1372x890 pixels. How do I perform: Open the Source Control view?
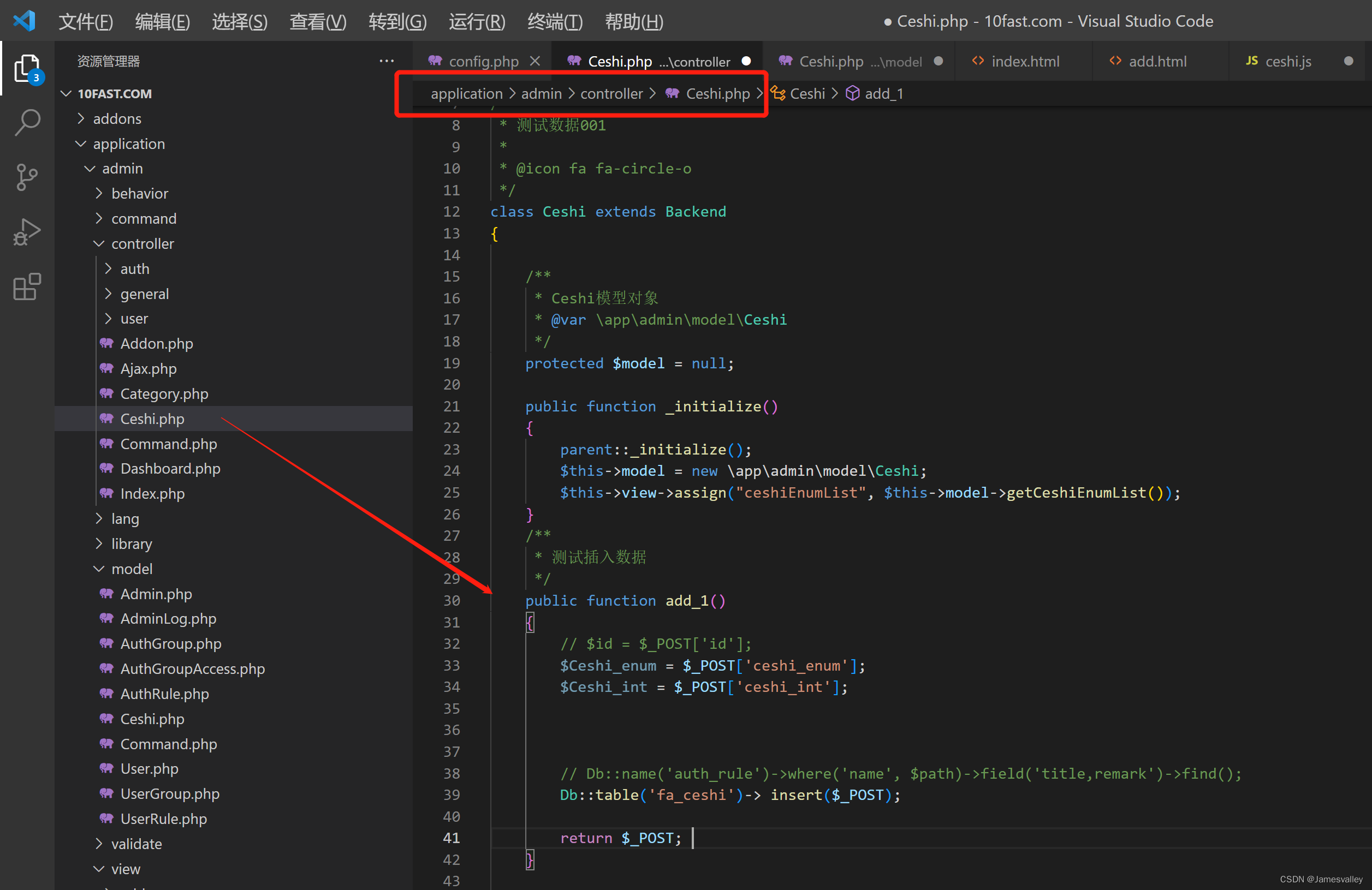pos(27,177)
